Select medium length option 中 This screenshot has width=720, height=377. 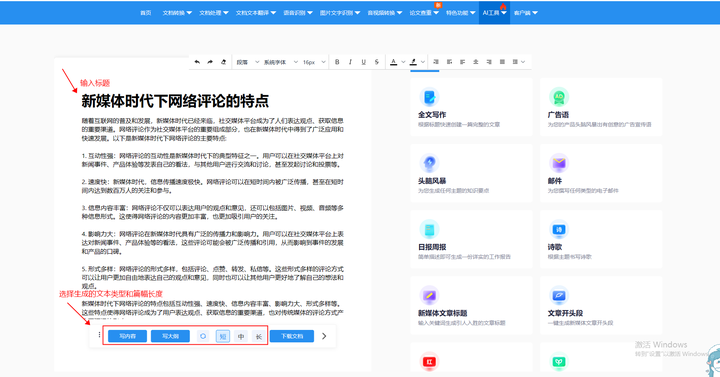pos(241,336)
